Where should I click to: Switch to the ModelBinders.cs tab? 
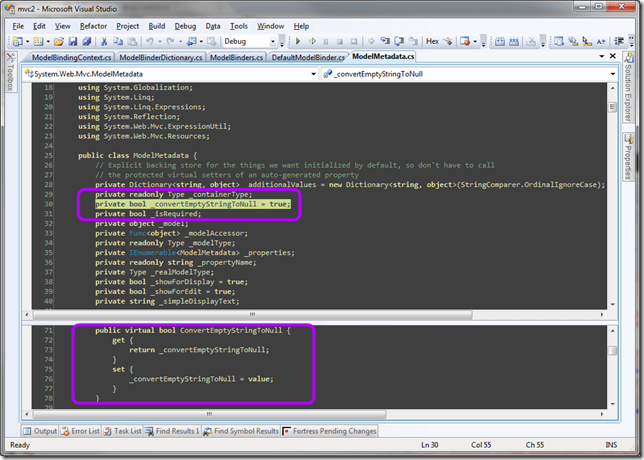(x=236, y=57)
